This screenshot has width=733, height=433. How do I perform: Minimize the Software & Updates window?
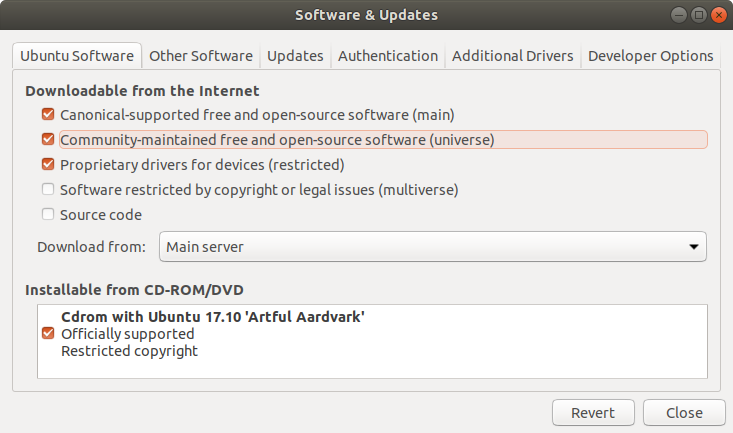point(678,15)
